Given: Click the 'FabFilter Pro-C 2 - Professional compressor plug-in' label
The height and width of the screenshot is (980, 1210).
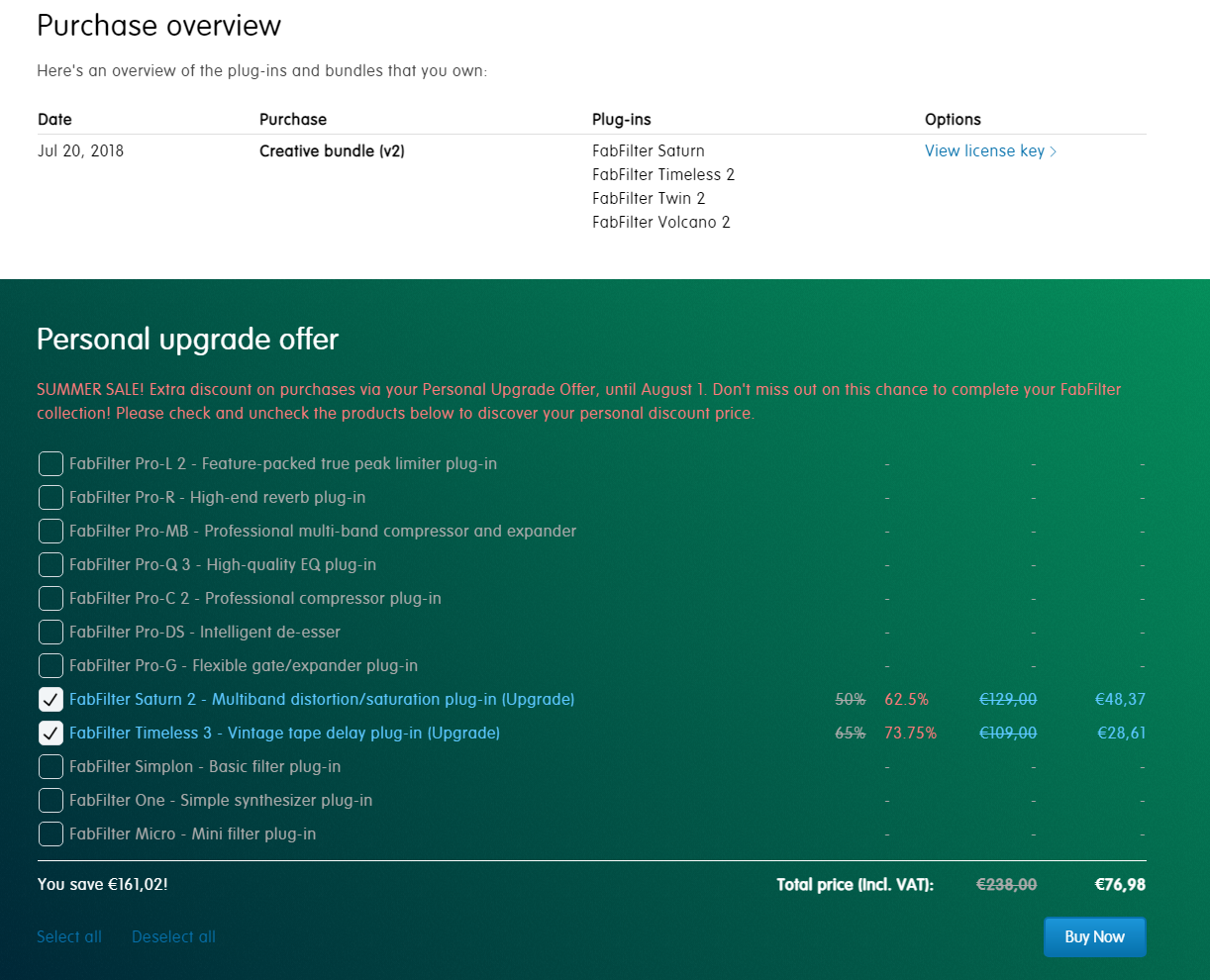Looking at the screenshot, I should point(255,598).
